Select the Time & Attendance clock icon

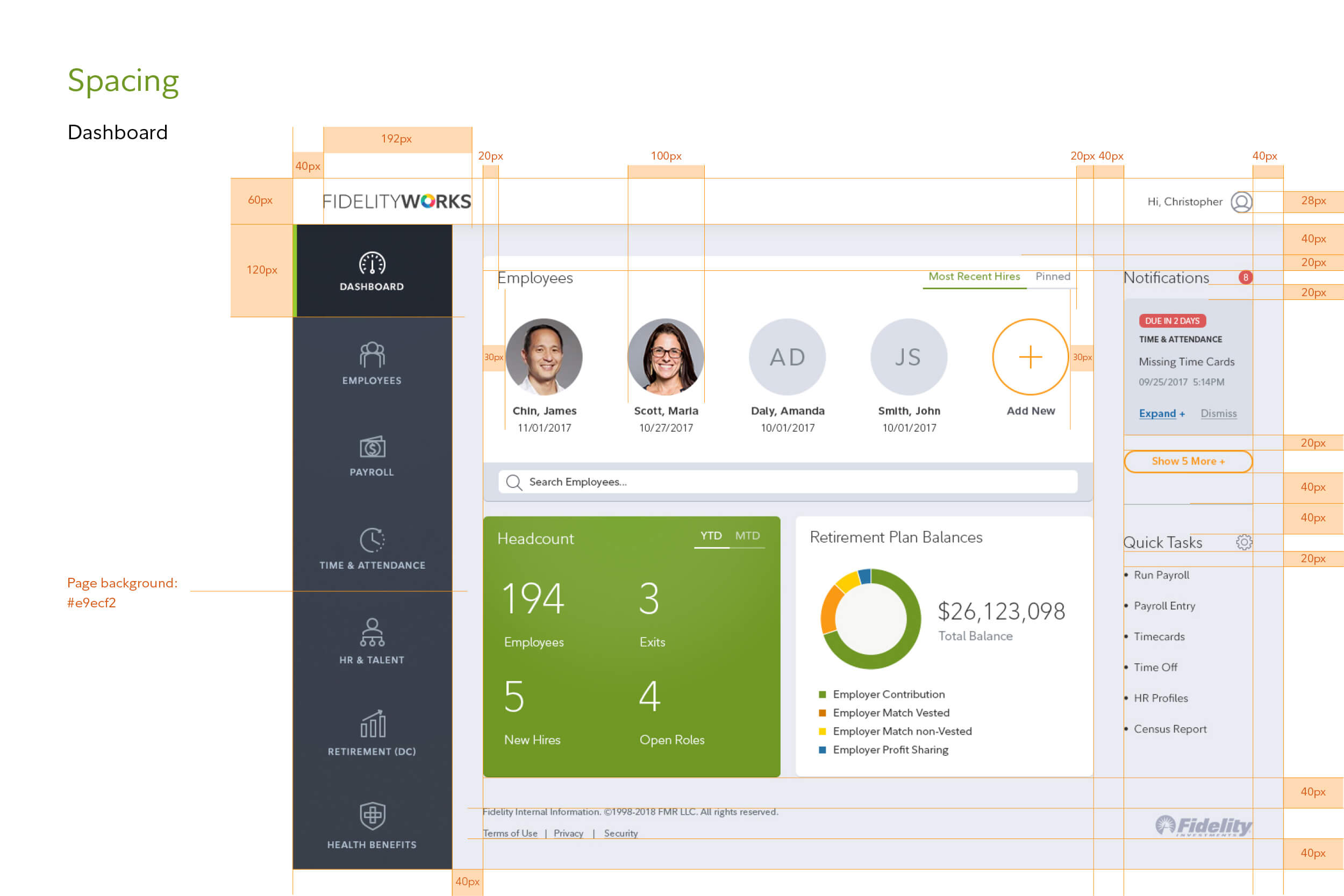[x=372, y=540]
